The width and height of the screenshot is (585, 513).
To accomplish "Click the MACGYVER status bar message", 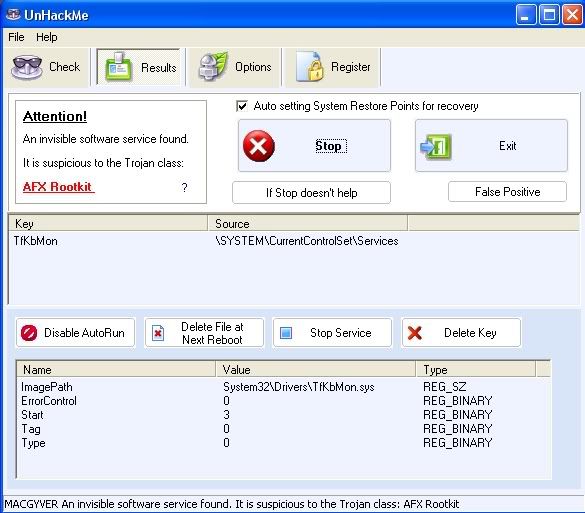I will [232, 504].
